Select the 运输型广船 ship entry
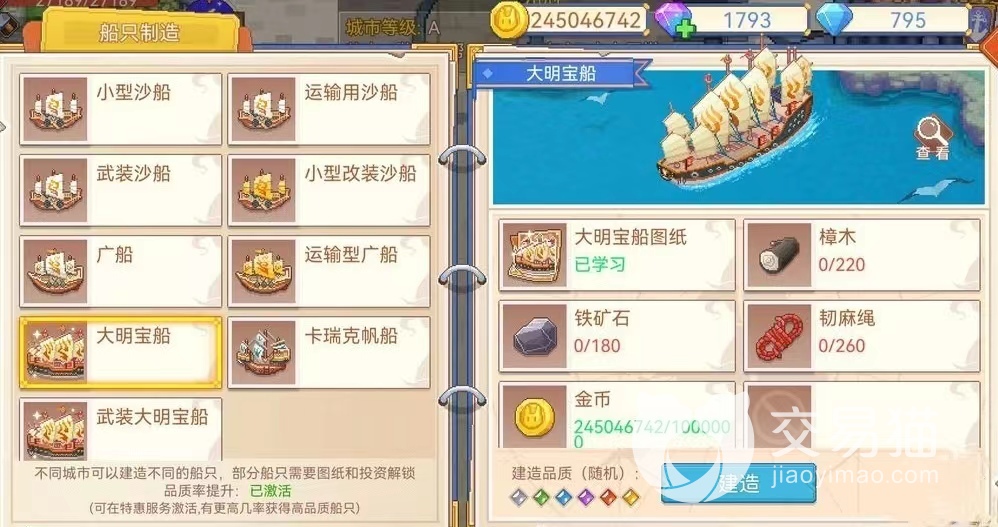The width and height of the screenshot is (998, 527). (x=329, y=271)
